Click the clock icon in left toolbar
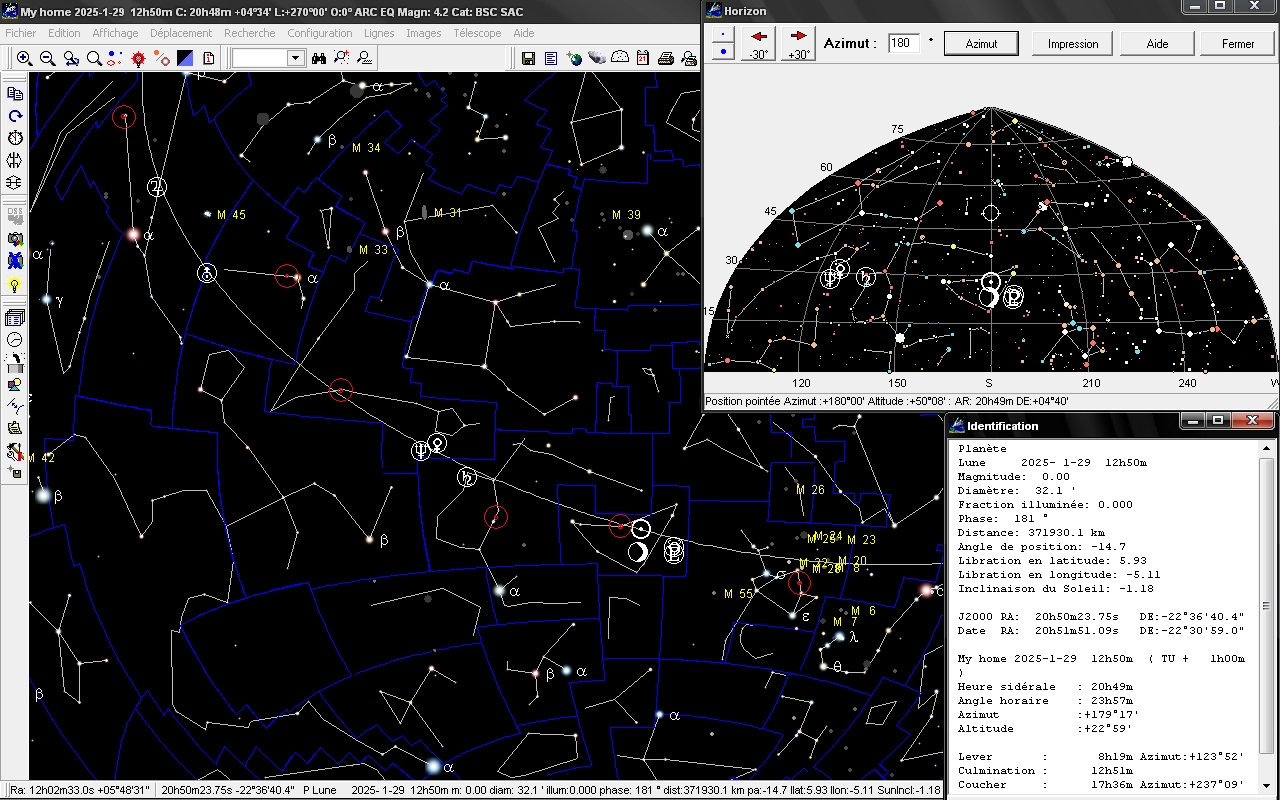Viewport: 1280px width, 800px height. pyautogui.click(x=15, y=339)
